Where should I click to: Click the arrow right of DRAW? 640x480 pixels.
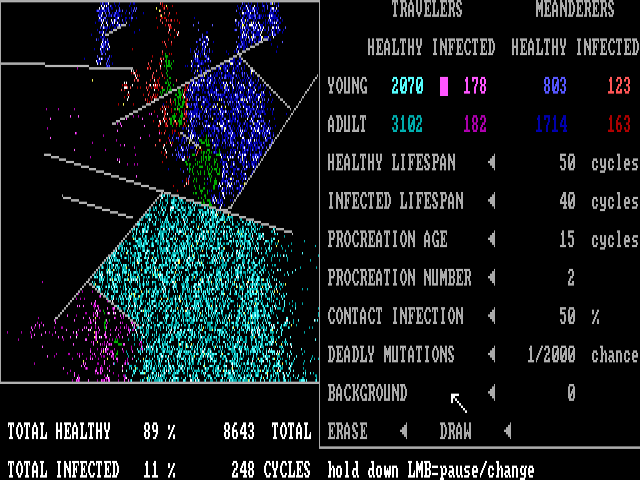[507, 432]
